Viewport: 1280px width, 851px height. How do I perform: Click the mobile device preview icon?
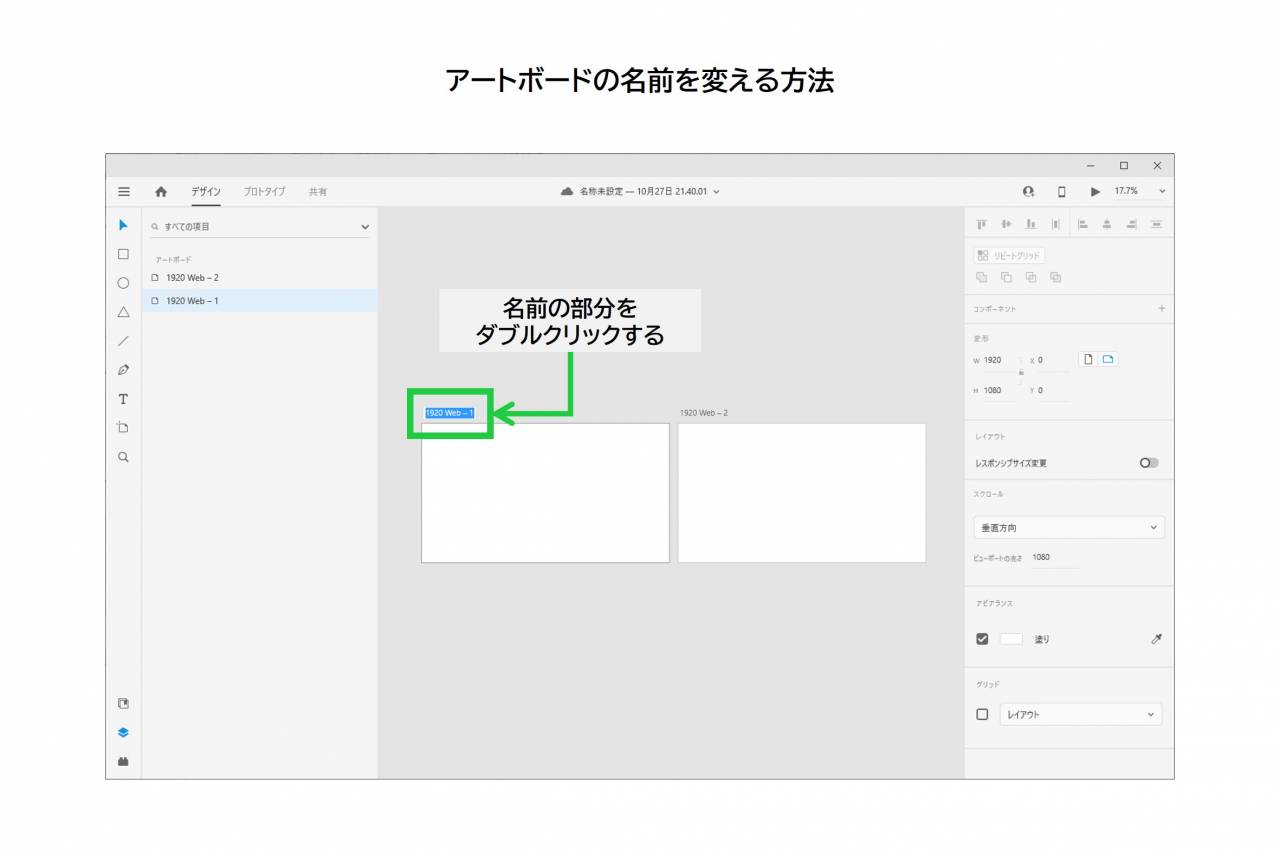click(x=1062, y=192)
